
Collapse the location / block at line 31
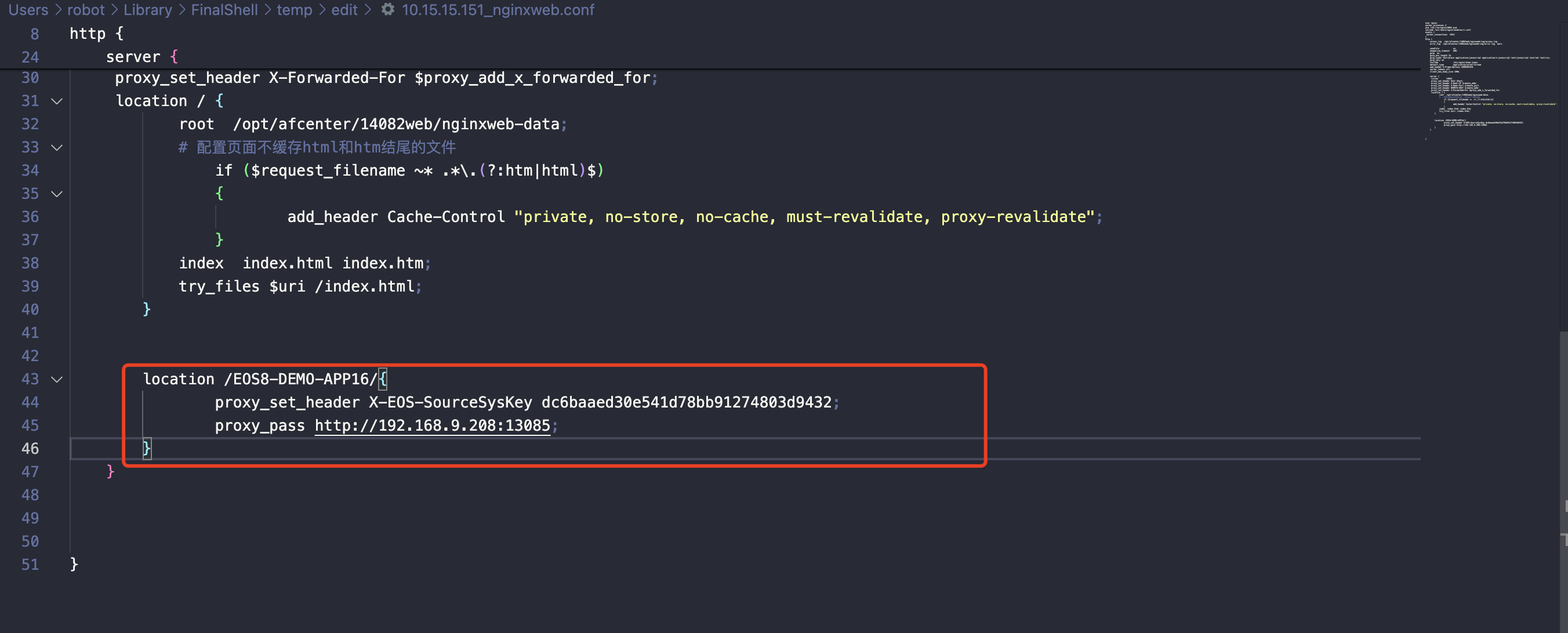(x=56, y=101)
